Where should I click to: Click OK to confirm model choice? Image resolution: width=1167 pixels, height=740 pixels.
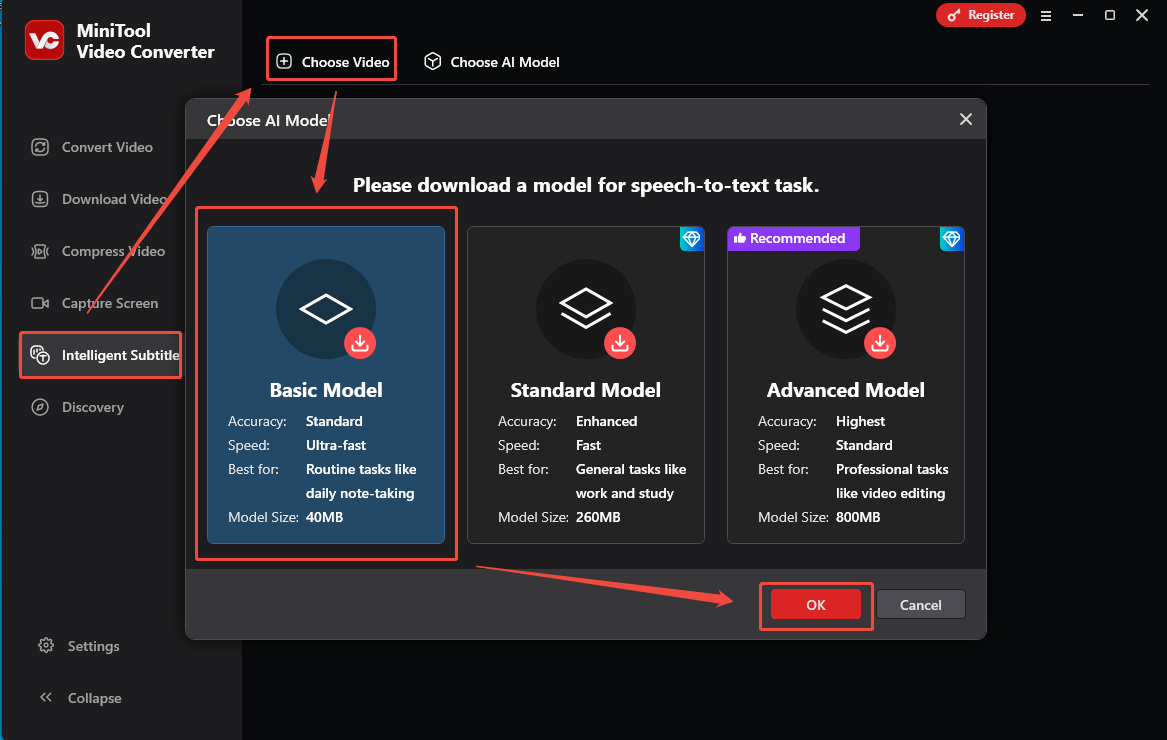[x=816, y=605]
